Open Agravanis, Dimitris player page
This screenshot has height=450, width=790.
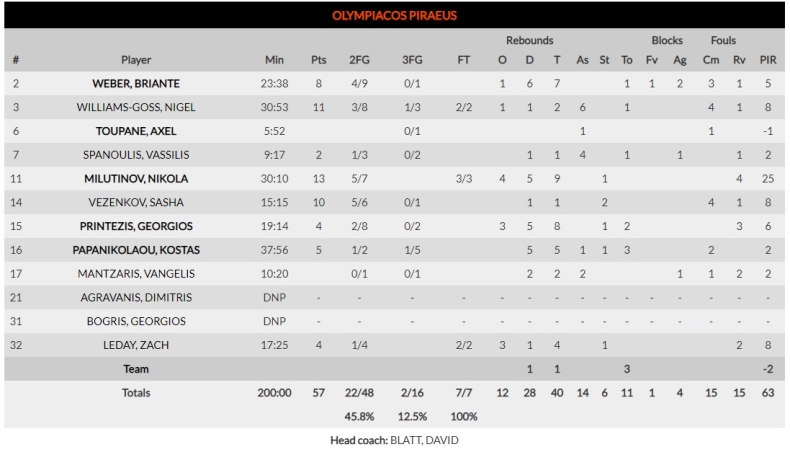[136, 298]
